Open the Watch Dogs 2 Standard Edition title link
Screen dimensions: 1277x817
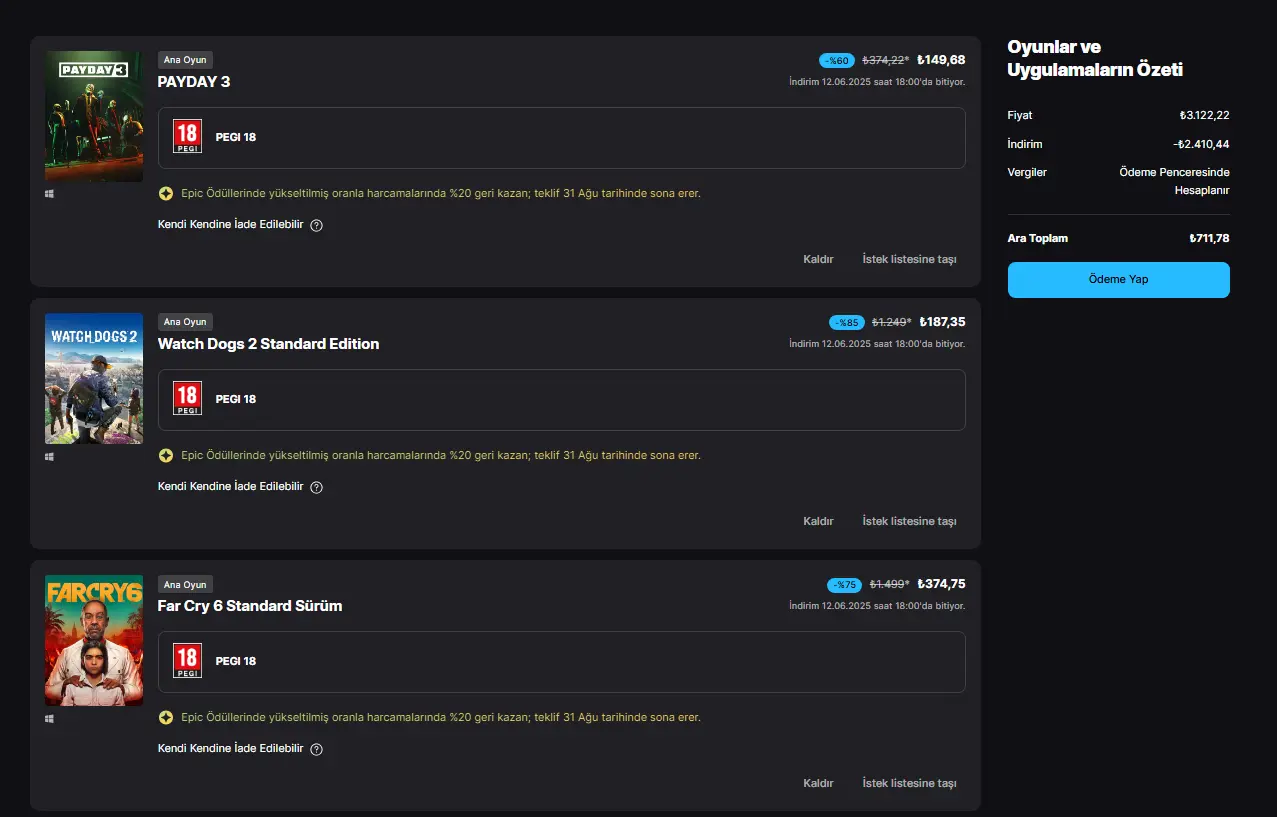[268, 344]
